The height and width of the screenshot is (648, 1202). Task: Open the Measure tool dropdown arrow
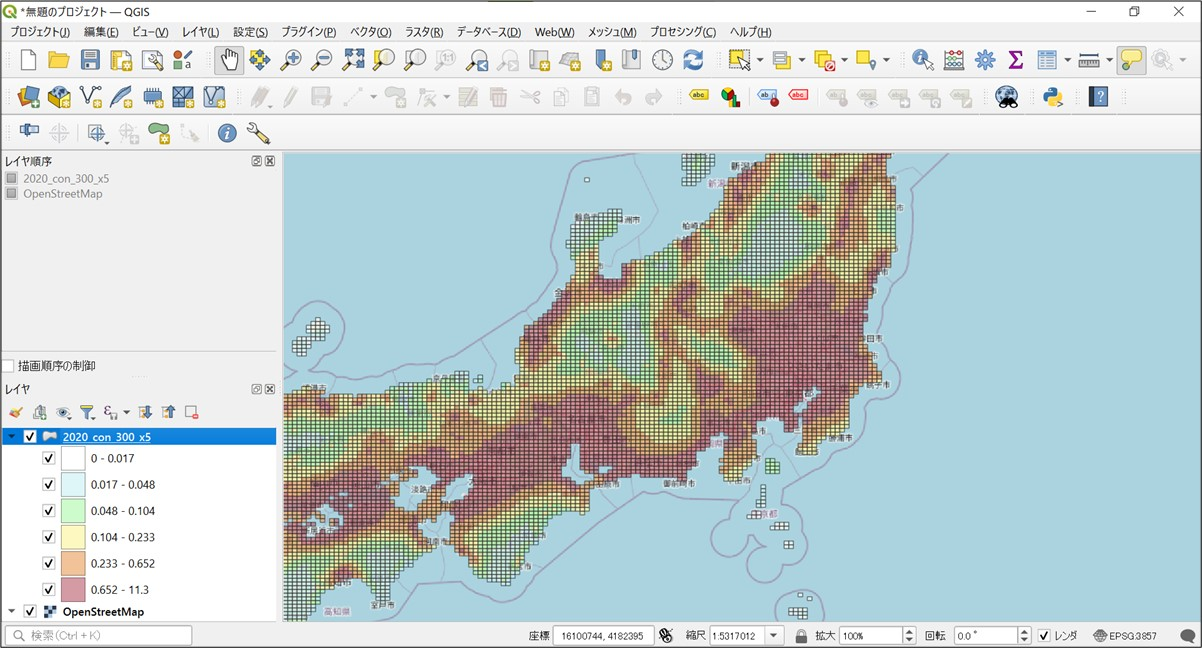coord(1109,60)
